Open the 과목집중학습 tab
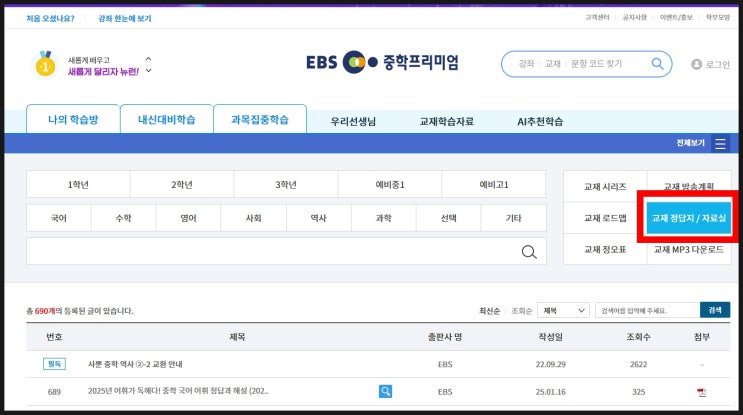This screenshot has height=415, width=743. point(260,119)
